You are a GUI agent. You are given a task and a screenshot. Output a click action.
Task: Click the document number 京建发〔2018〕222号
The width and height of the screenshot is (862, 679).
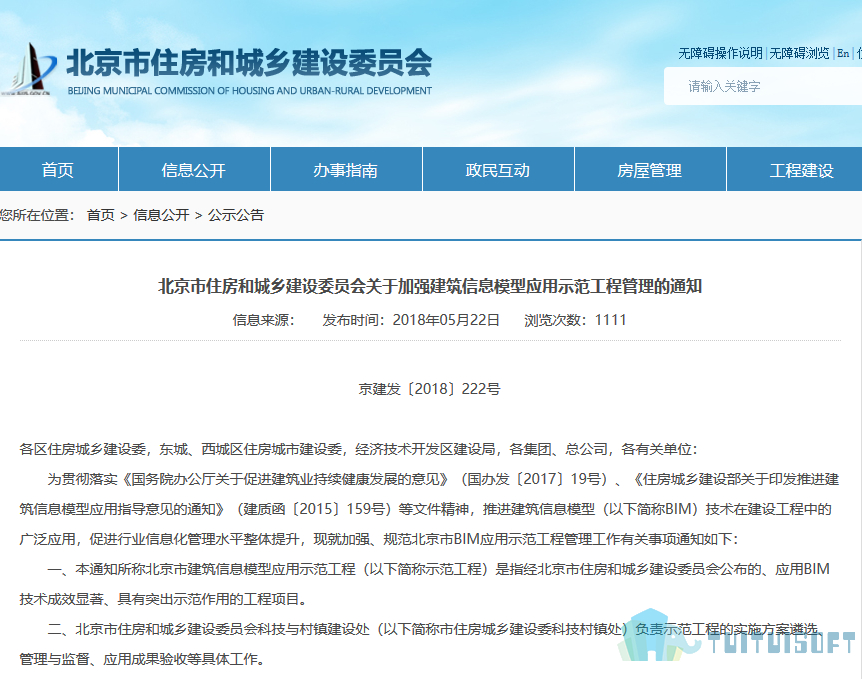click(429, 389)
